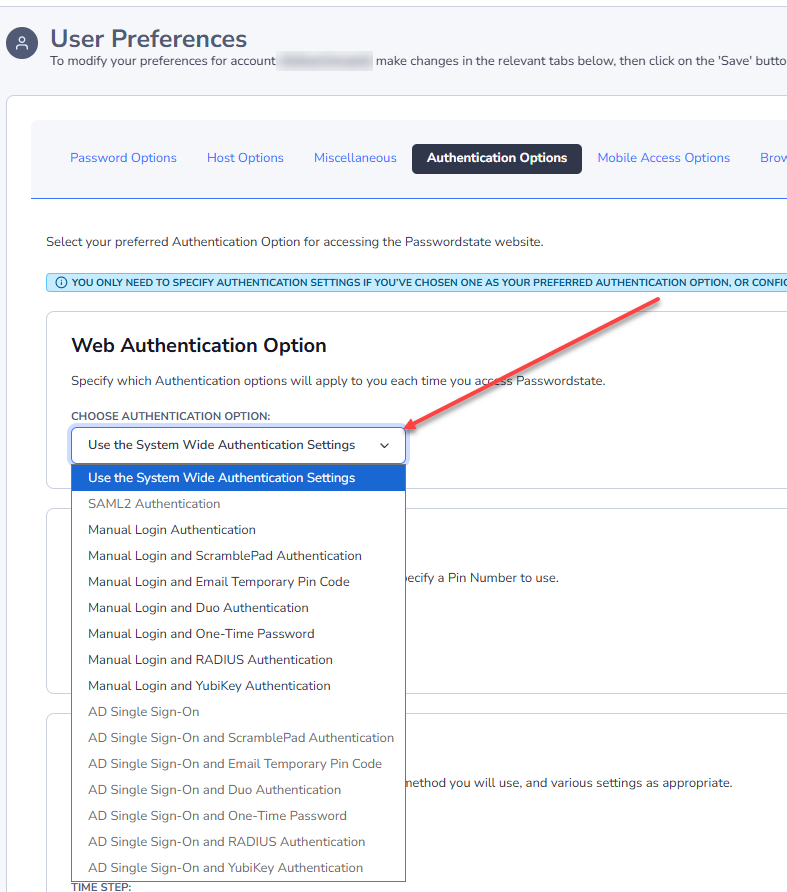Choose Manual Login and Email Temporary Pin Code

(238, 582)
